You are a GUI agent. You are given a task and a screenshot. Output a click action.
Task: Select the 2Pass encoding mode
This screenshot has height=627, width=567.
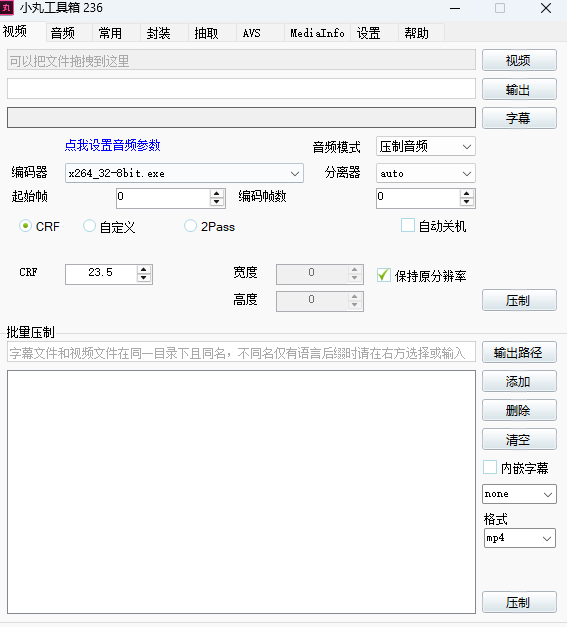pos(190,226)
